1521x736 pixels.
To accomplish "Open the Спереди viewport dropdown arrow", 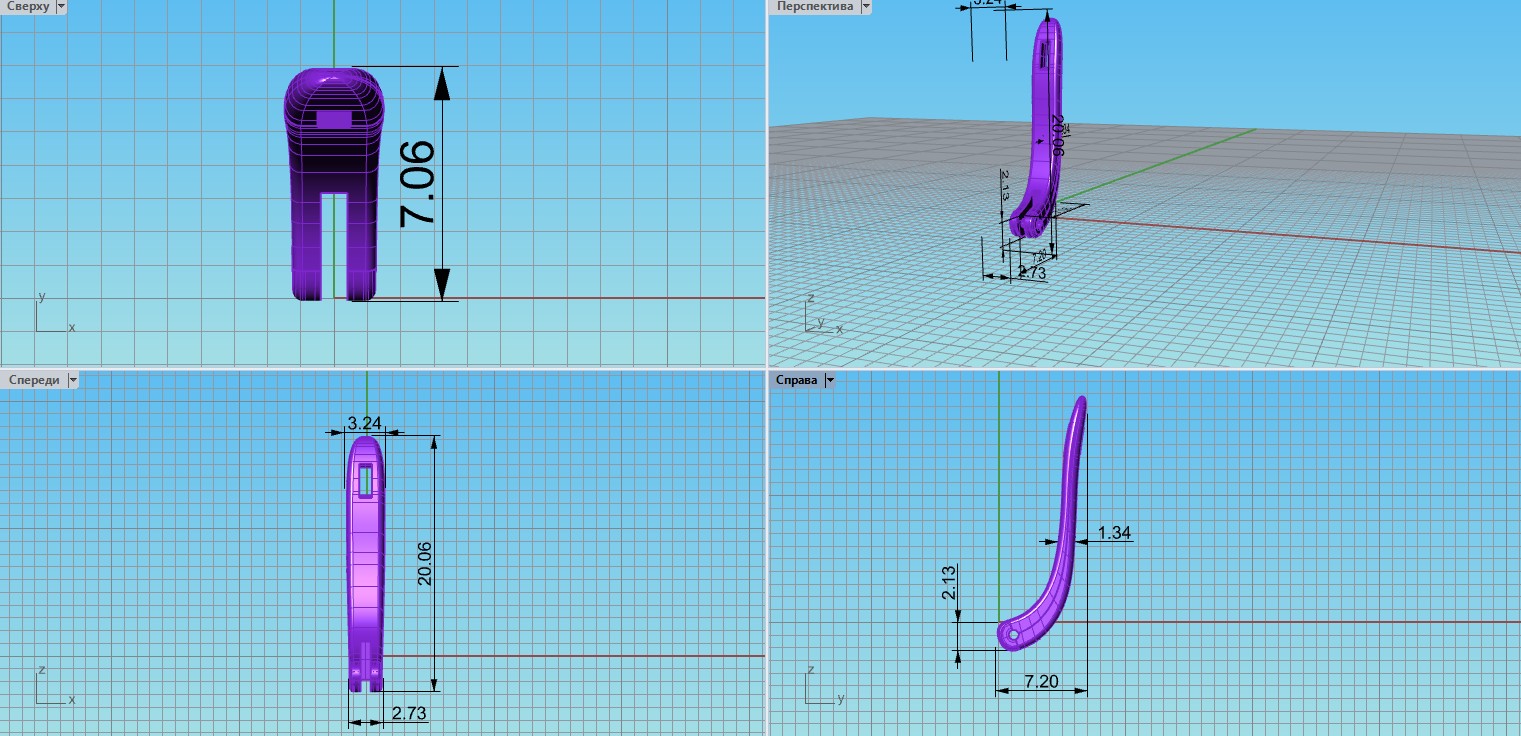I will [x=71, y=380].
